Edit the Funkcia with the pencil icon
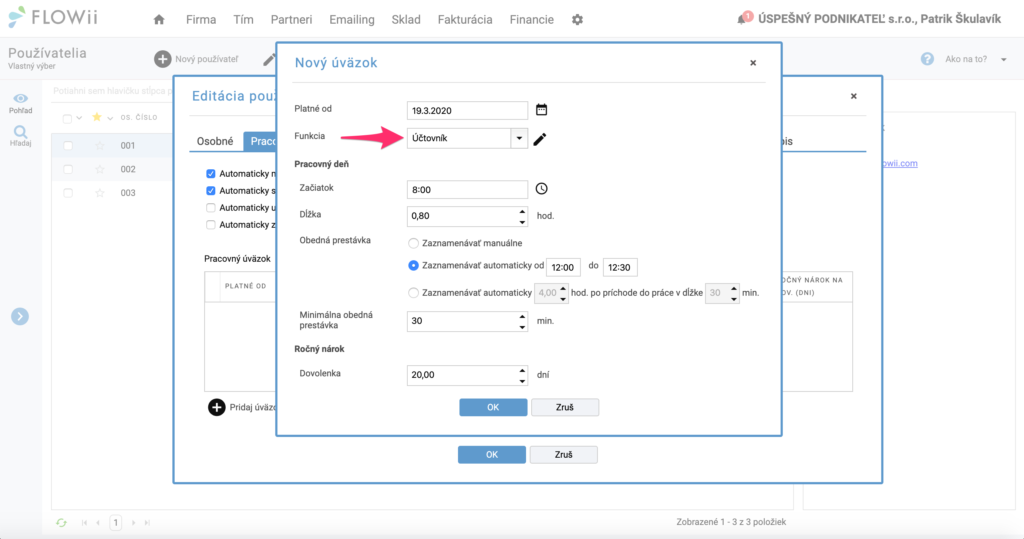 (539, 139)
